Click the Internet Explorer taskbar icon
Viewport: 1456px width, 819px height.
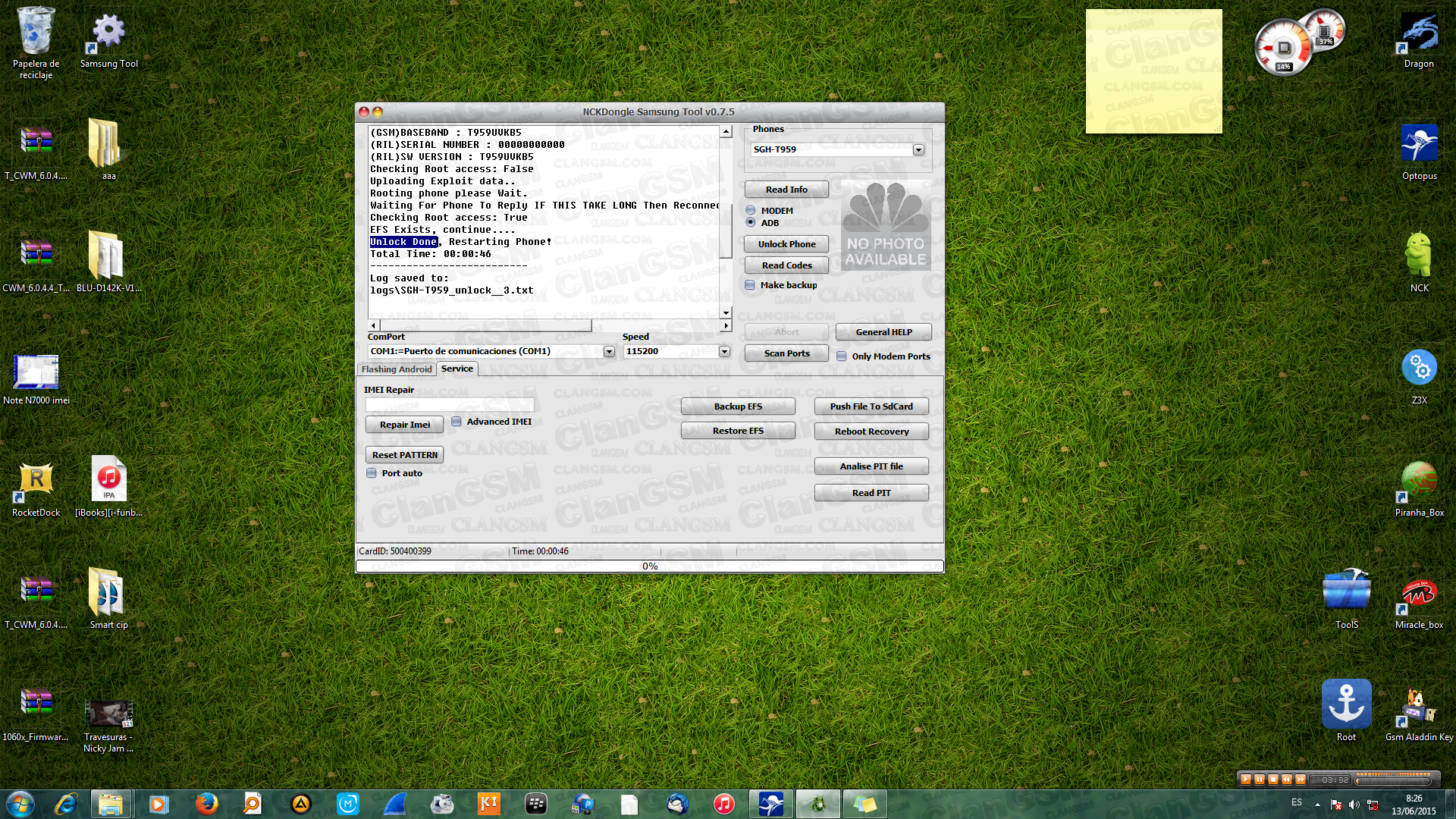pos(66,804)
